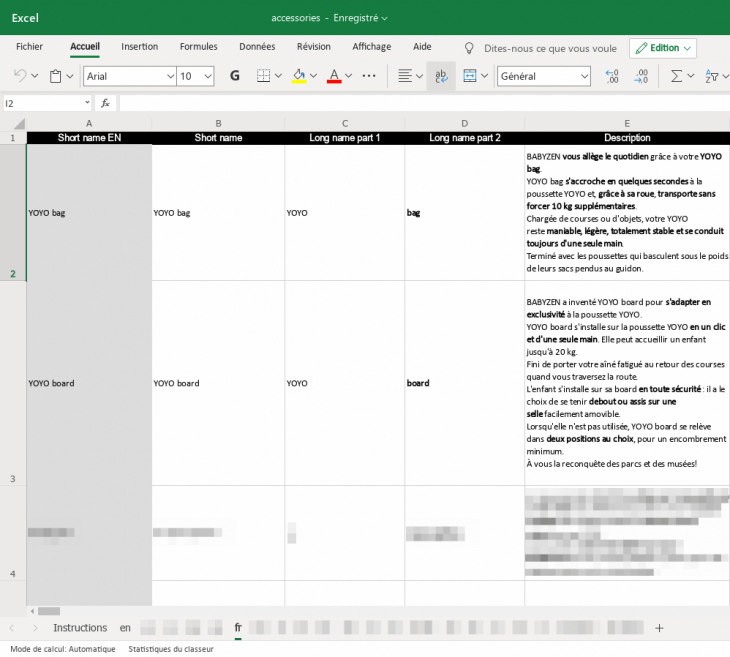This screenshot has width=730, height=657.
Task: Click the Short name EN header cell
Action: 89,138
